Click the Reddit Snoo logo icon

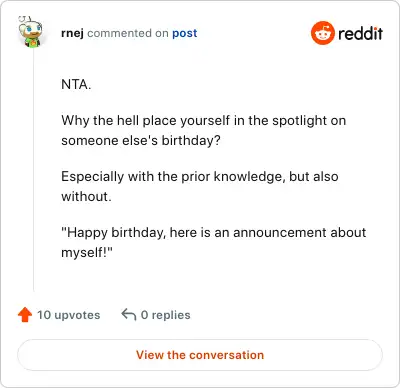tap(322, 33)
